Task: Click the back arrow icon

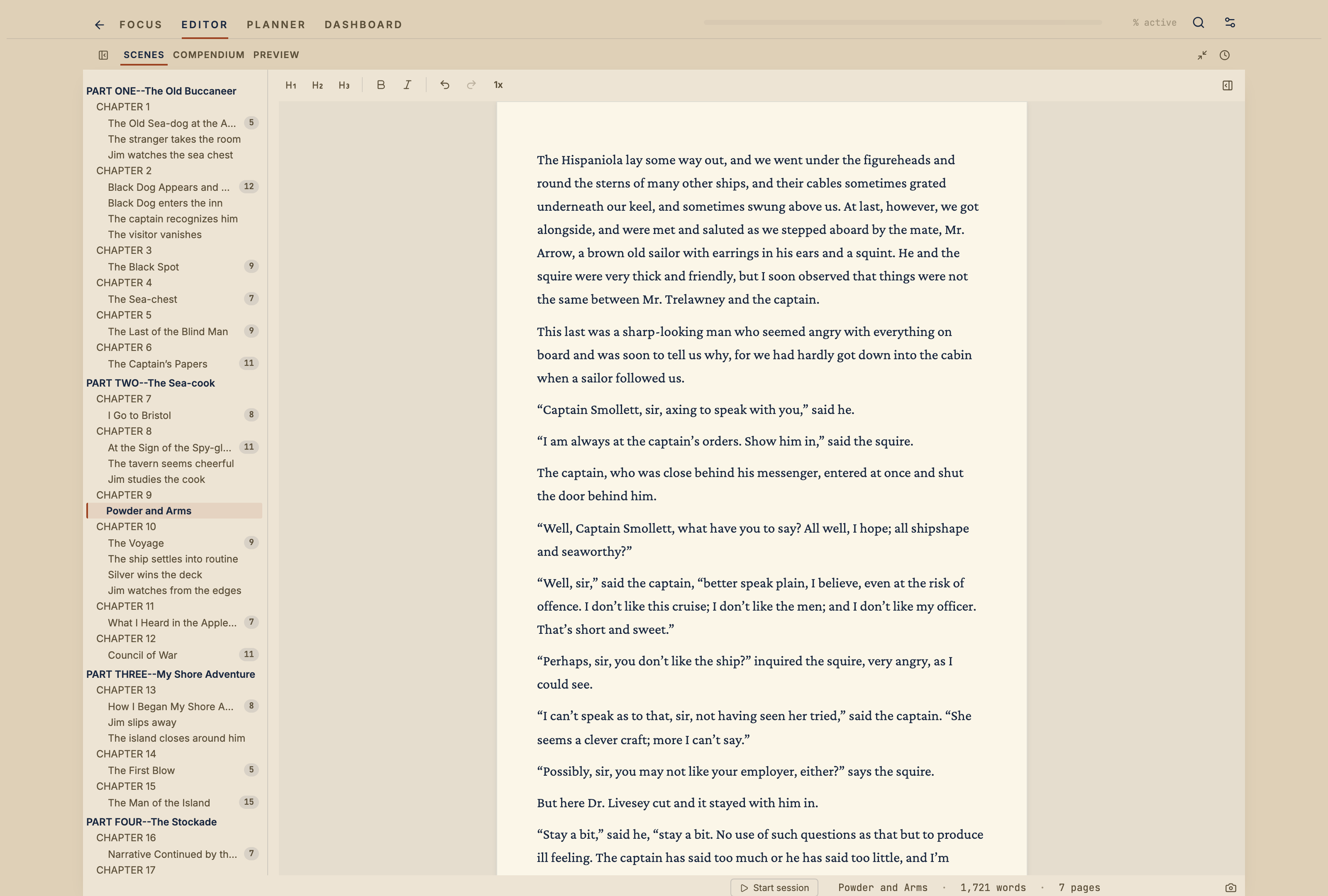Action: tap(100, 24)
